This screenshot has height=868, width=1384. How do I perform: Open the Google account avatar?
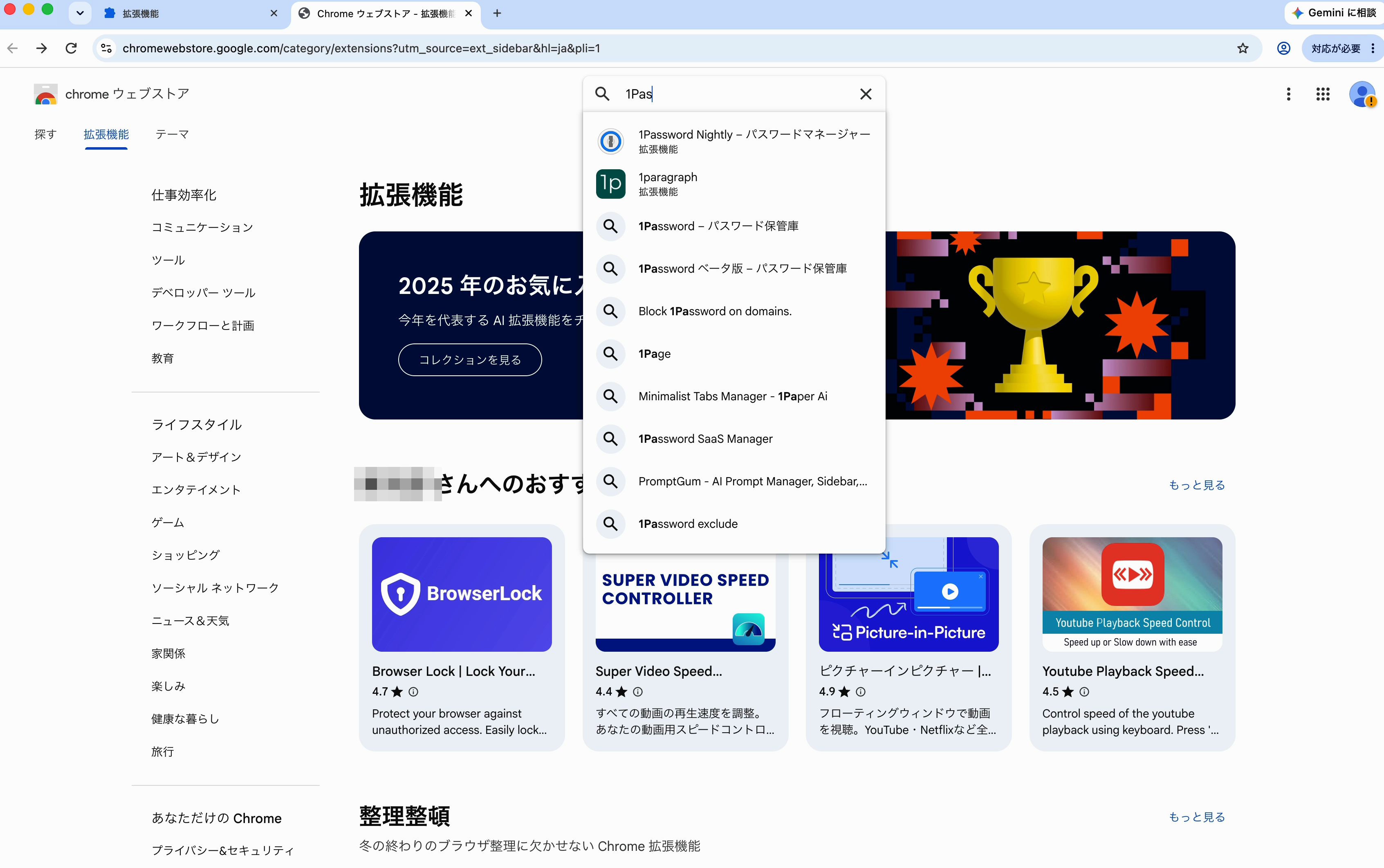[x=1362, y=94]
